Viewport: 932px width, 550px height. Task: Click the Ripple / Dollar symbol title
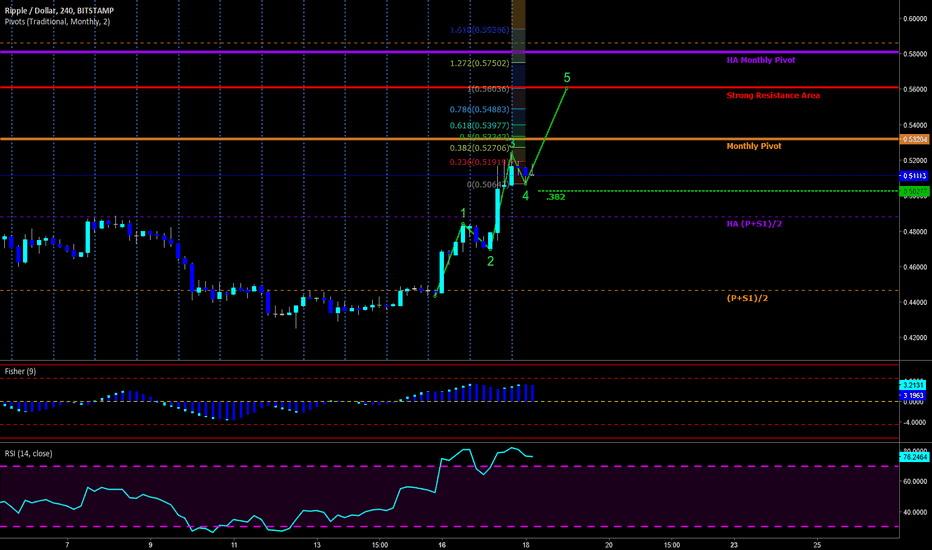[x=59, y=11]
